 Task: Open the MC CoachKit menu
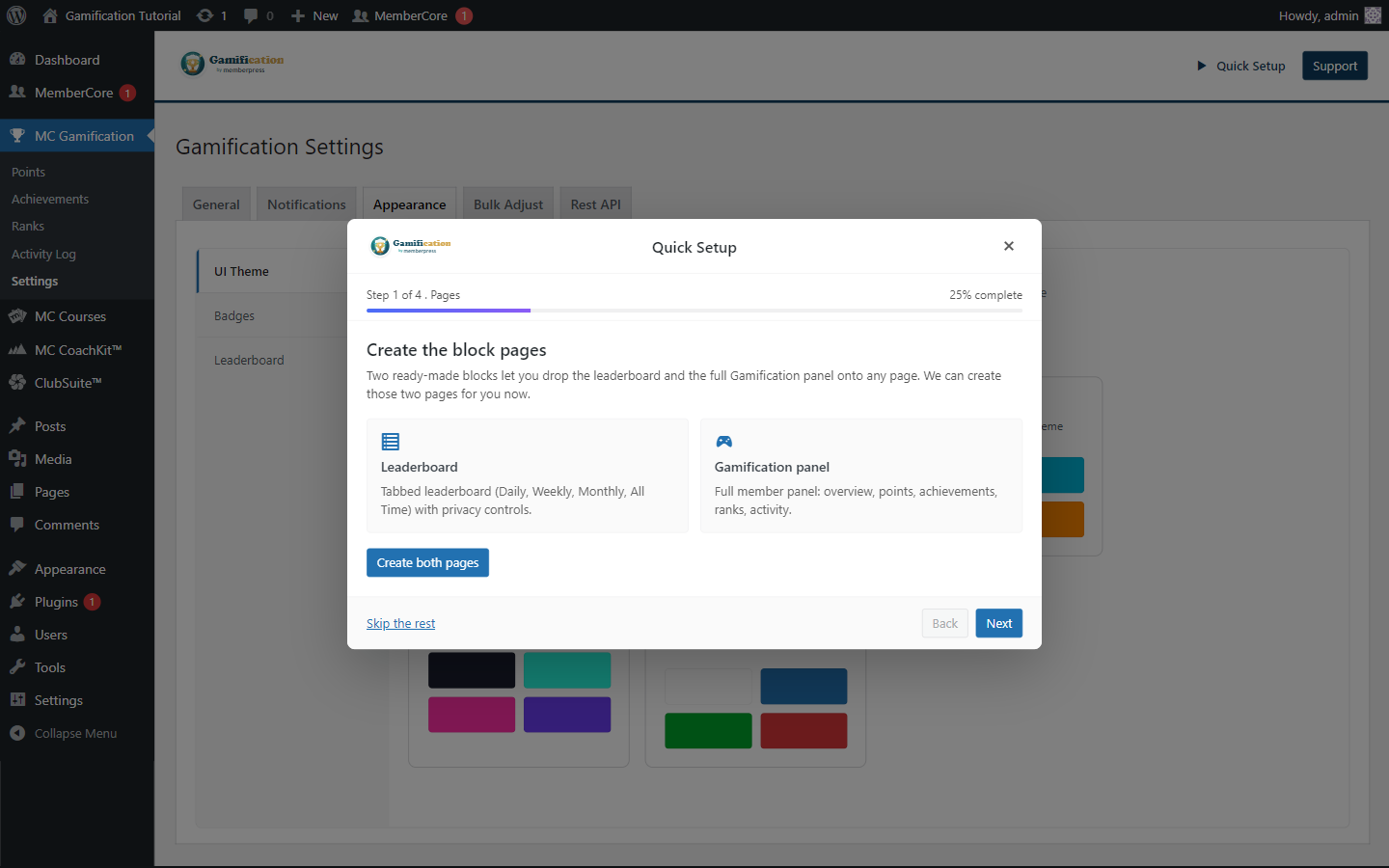click(x=77, y=350)
